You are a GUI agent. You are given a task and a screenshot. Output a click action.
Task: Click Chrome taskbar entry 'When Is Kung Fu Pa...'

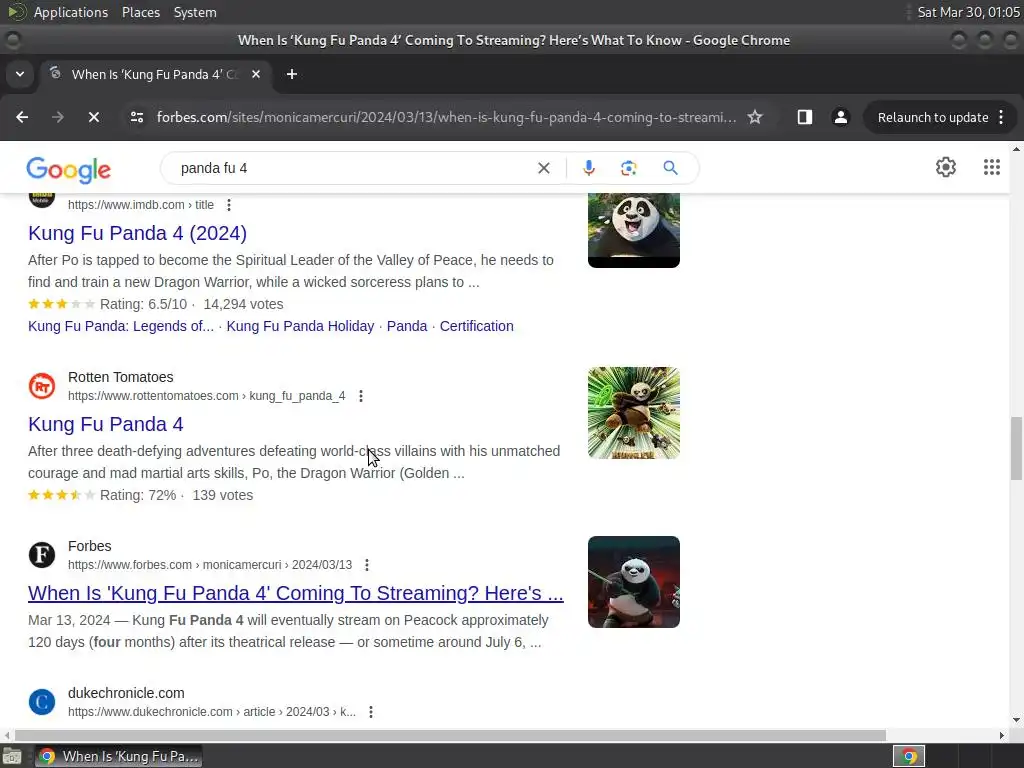tap(118, 756)
